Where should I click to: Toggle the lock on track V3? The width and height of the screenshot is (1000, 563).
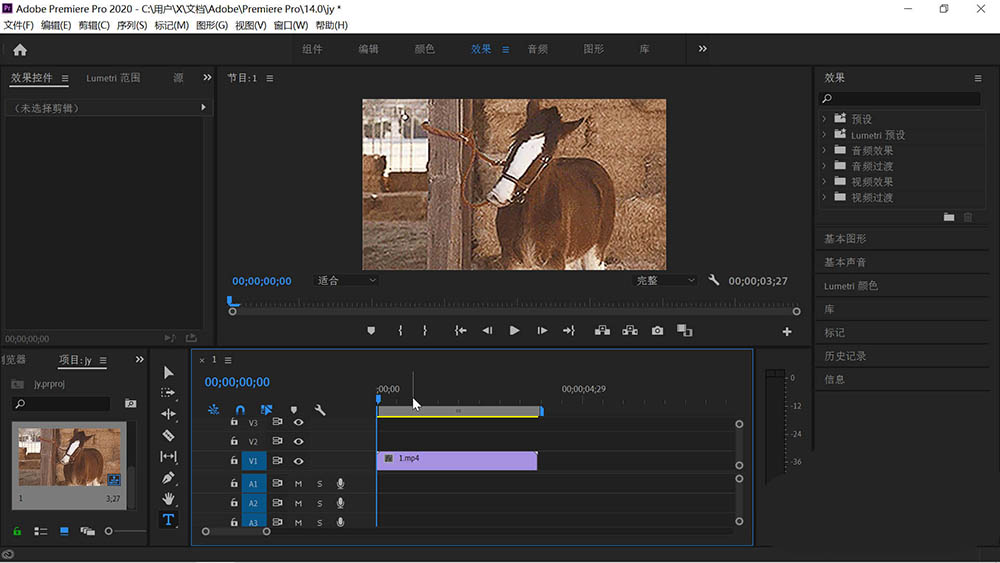click(x=234, y=422)
